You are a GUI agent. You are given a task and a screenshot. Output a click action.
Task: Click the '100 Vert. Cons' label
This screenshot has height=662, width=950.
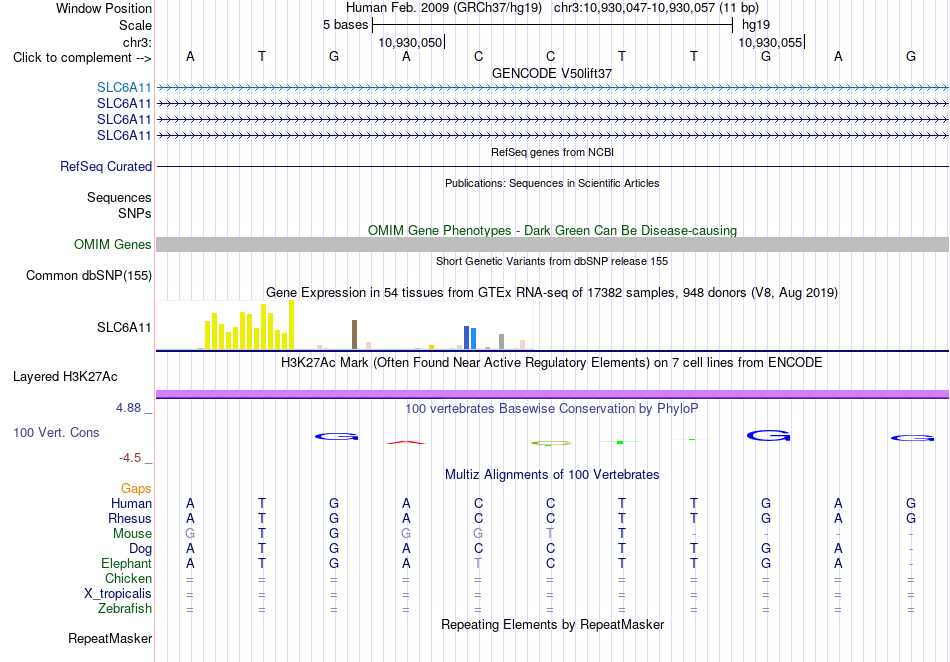click(56, 432)
